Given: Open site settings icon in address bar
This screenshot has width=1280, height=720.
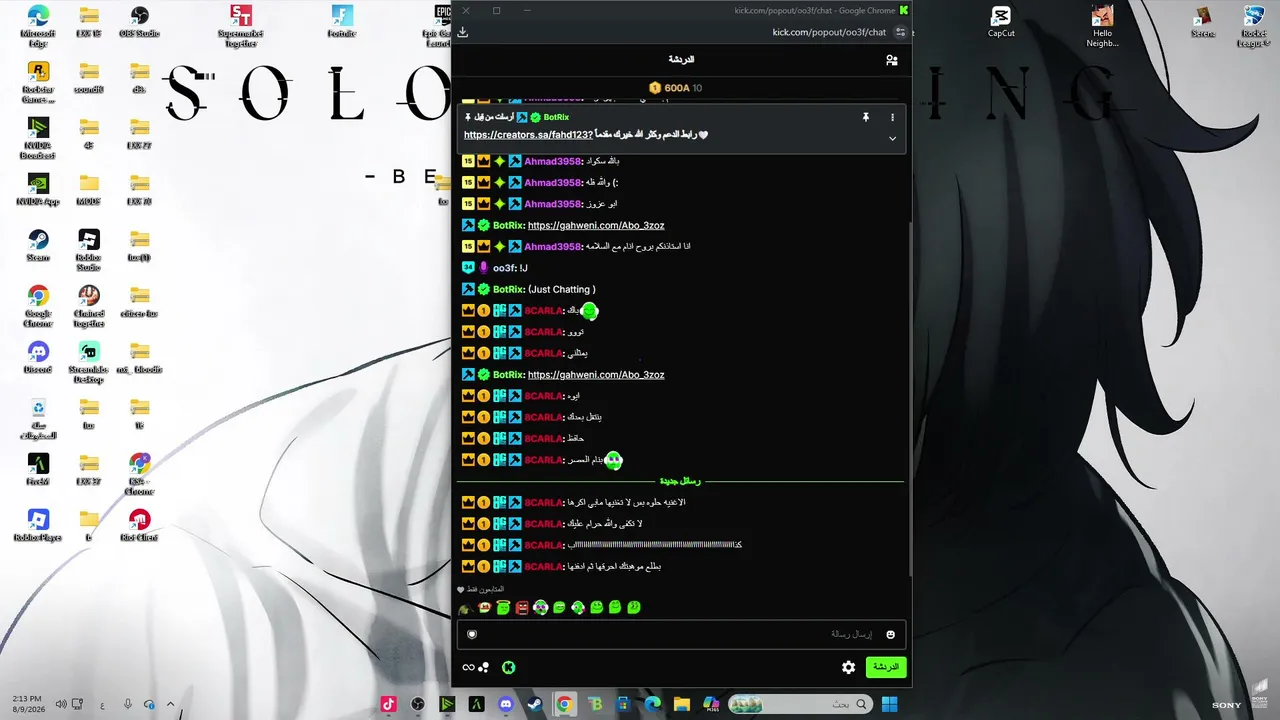Looking at the screenshot, I should (900, 32).
